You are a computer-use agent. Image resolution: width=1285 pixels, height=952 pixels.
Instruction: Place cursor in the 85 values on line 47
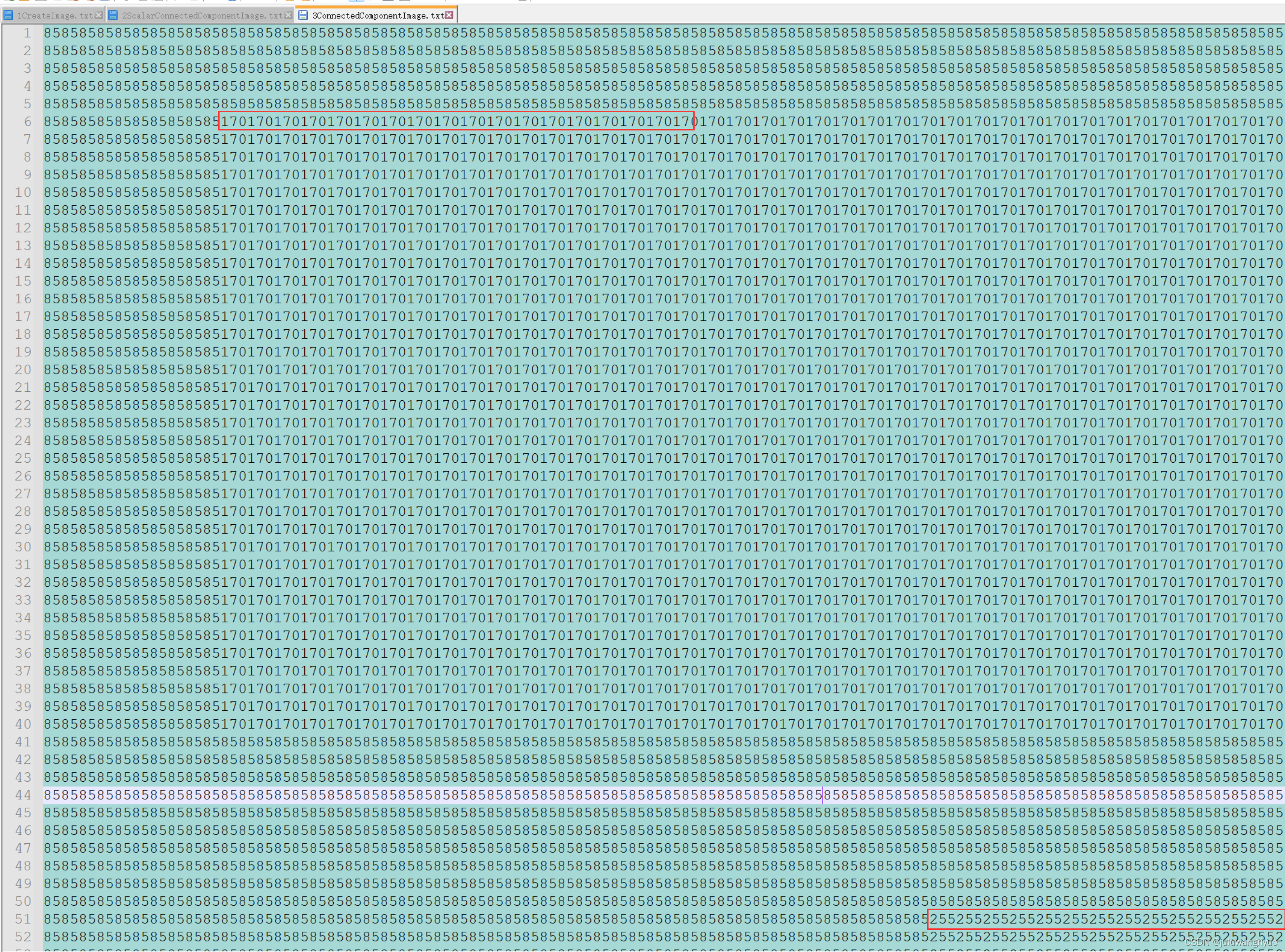click(x=663, y=848)
